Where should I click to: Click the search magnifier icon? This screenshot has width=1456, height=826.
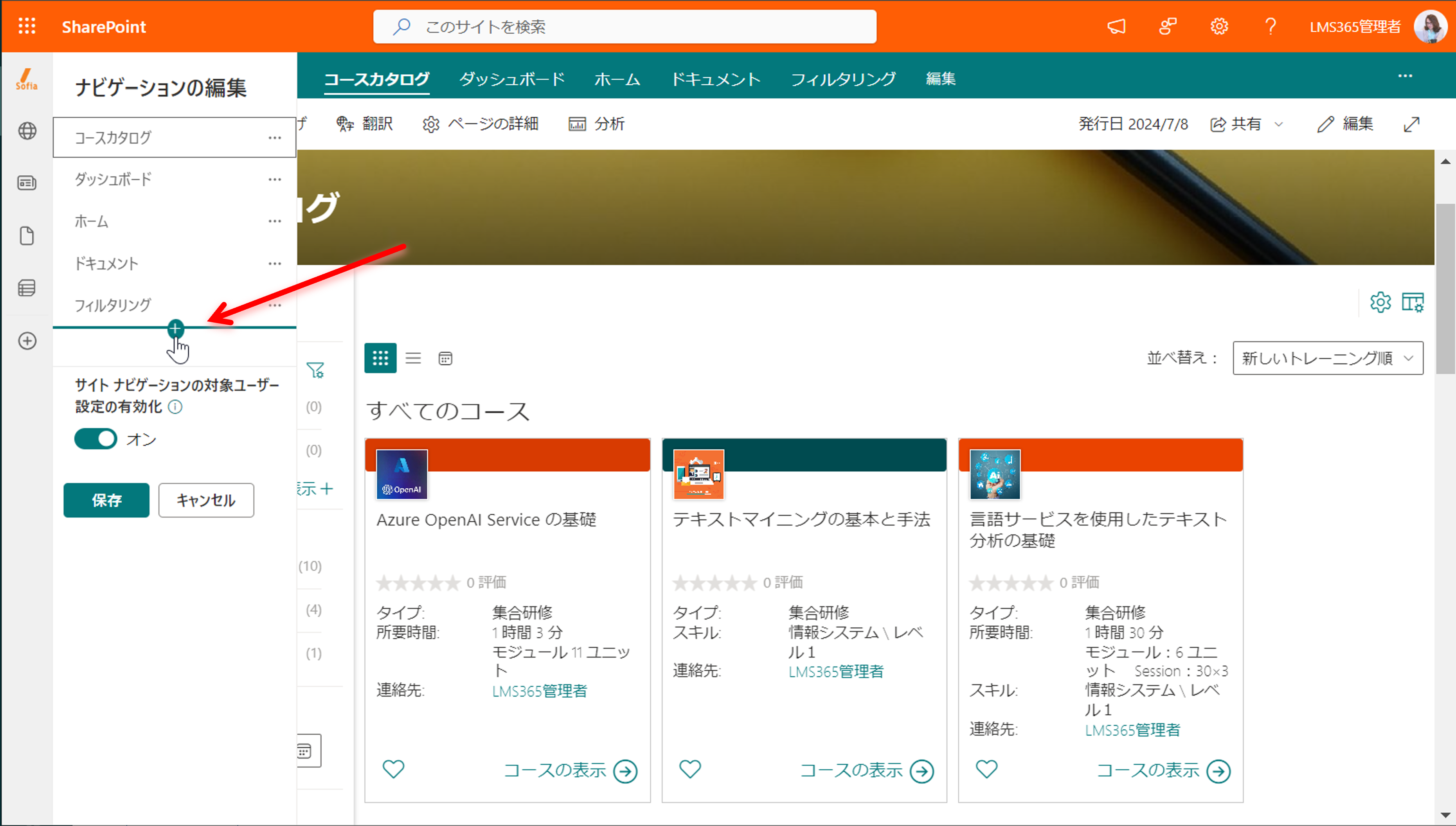(402, 27)
